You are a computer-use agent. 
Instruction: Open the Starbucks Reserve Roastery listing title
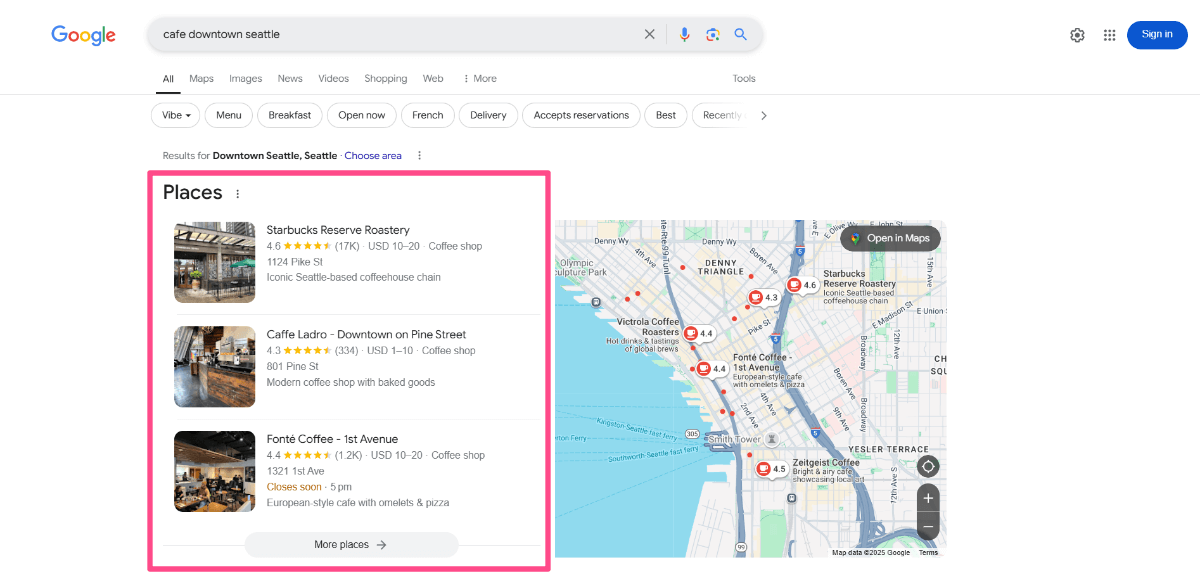pyautogui.click(x=338, y=230)
